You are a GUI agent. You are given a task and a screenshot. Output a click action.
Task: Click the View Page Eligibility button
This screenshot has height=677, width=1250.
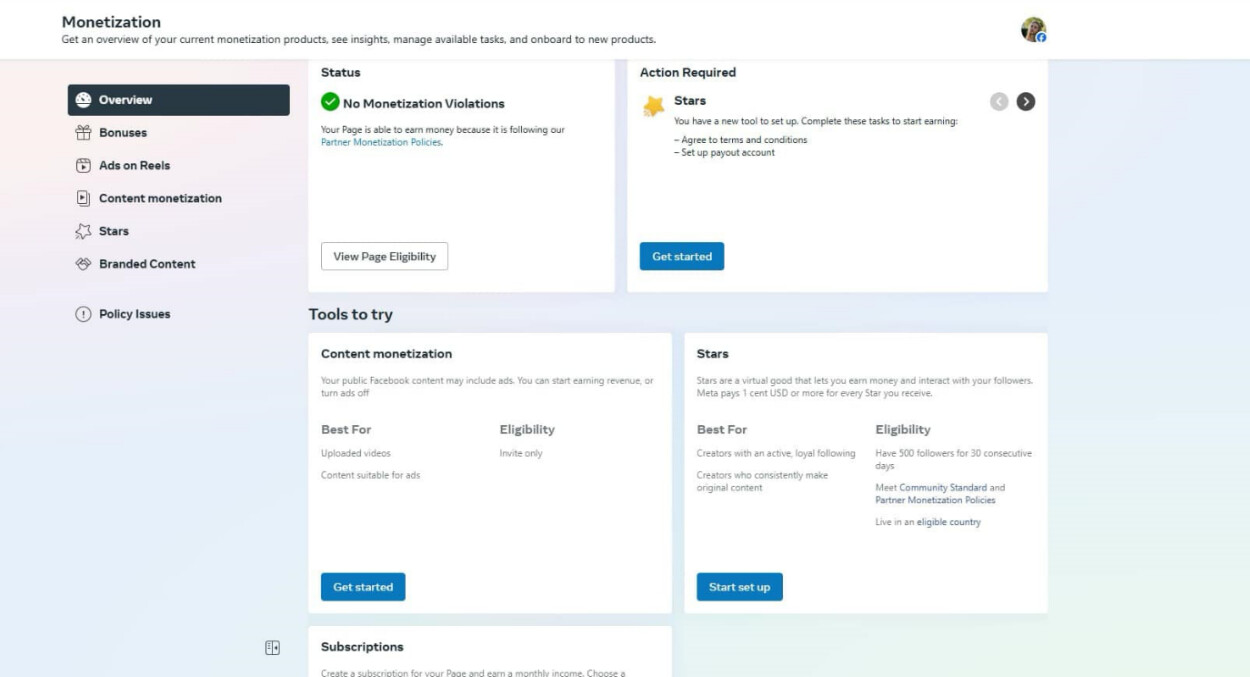click(384, 257)
